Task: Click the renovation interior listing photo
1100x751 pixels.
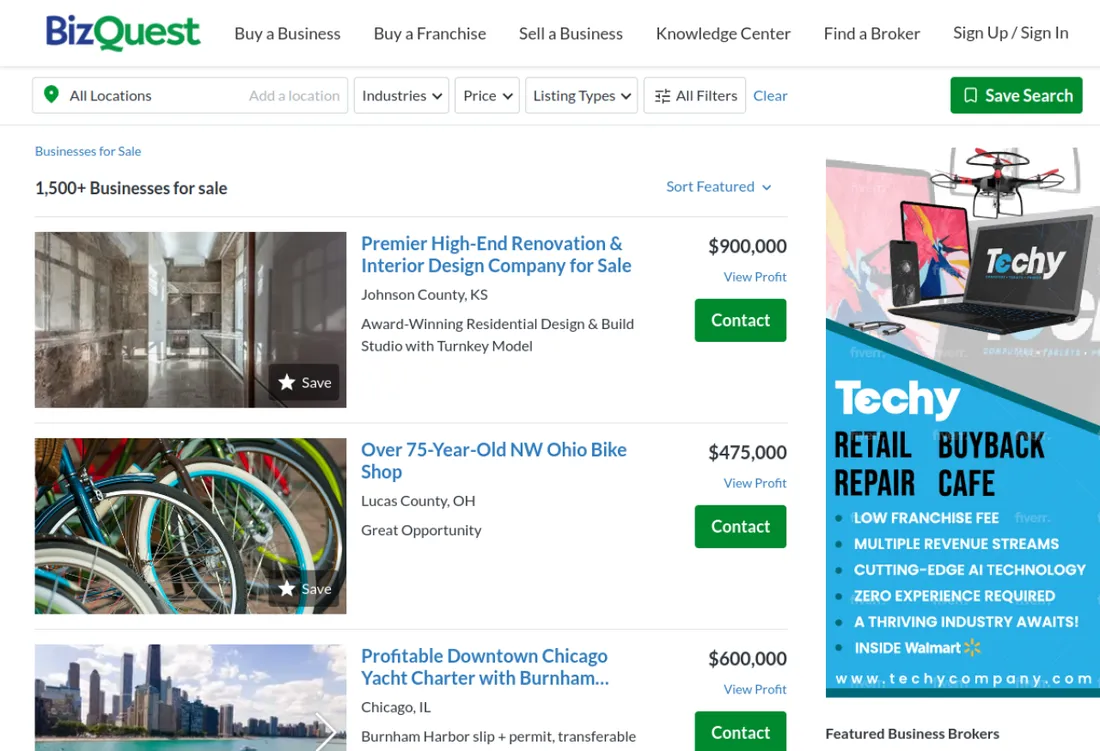Action: tap(191, 320)
